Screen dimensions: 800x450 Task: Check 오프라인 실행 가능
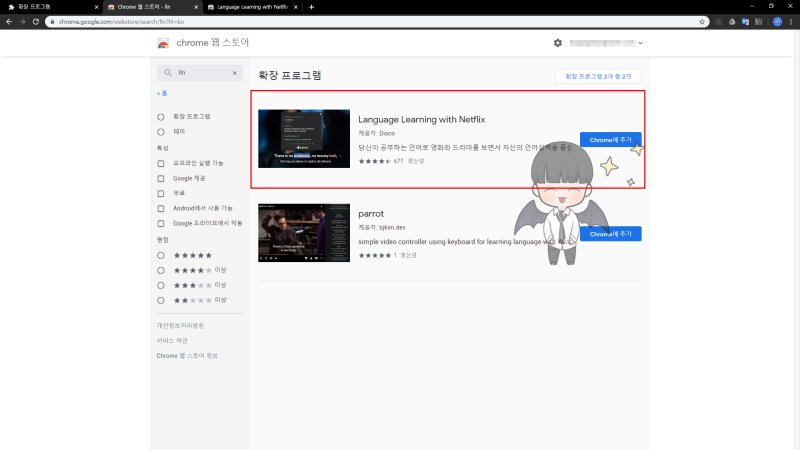pos(161,163)
